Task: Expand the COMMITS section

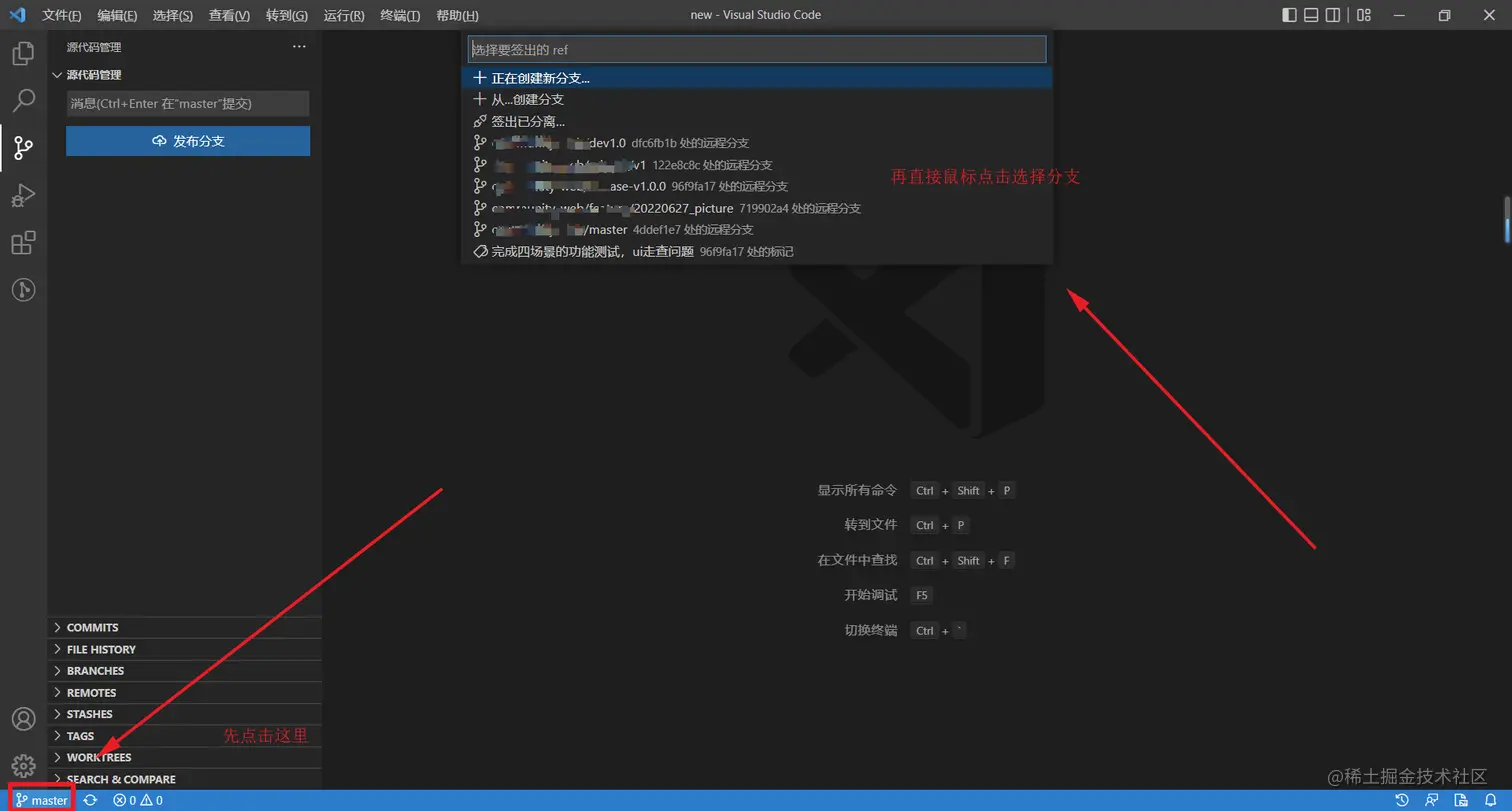Action: pyautogui.click(x=185, y=628)
